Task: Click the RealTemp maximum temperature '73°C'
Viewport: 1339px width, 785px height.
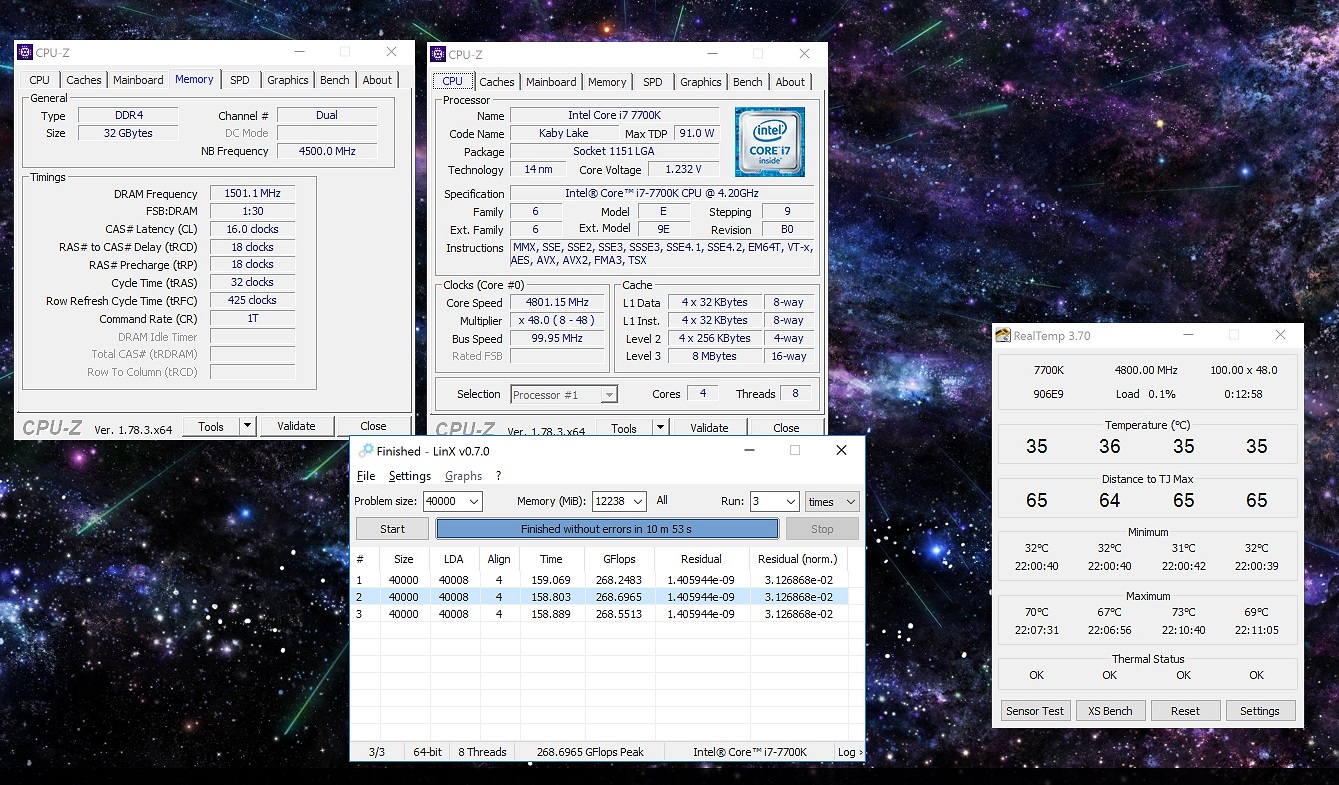Action: [1184, 612]
